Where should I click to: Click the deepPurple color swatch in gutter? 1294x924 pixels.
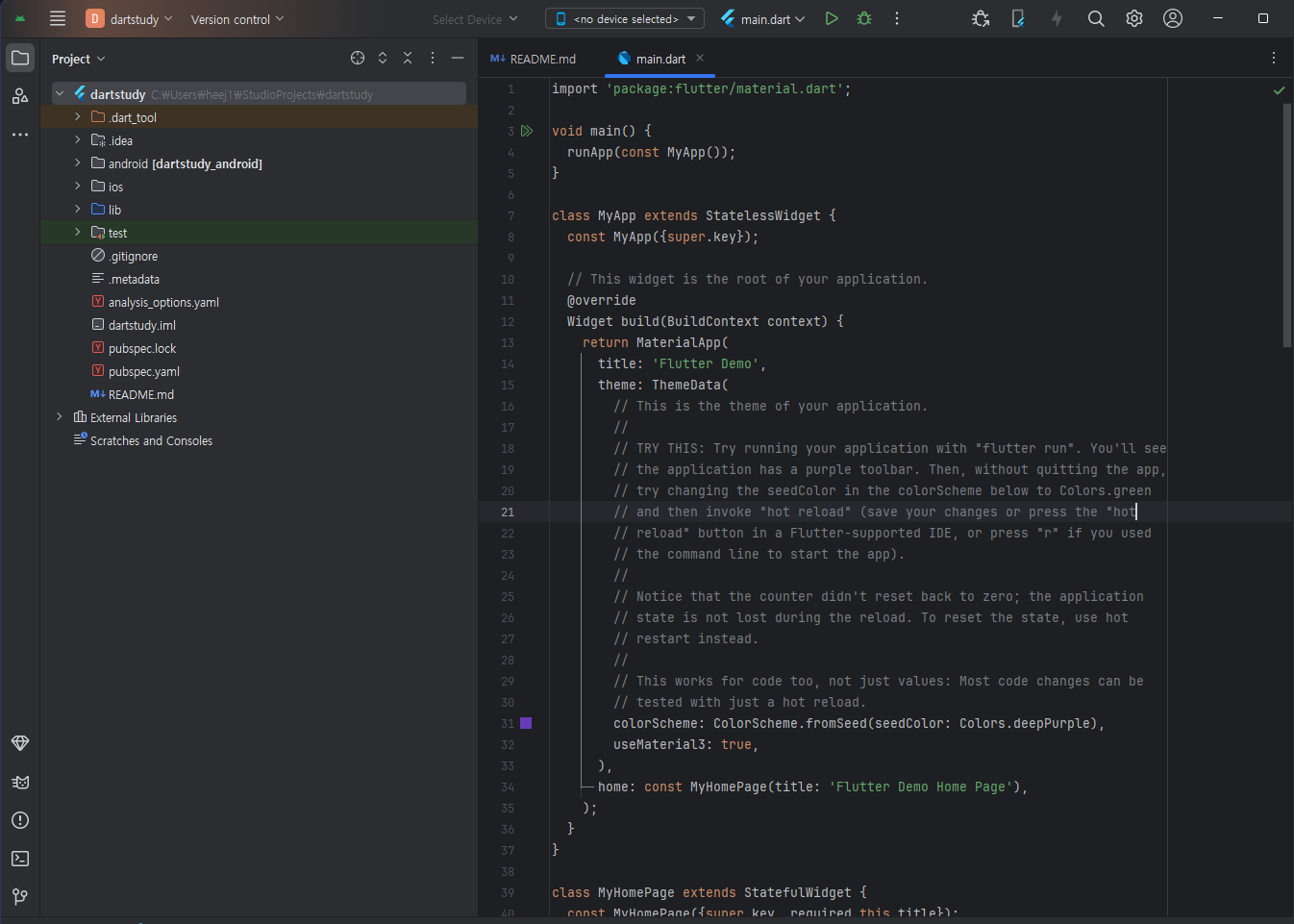526,723
